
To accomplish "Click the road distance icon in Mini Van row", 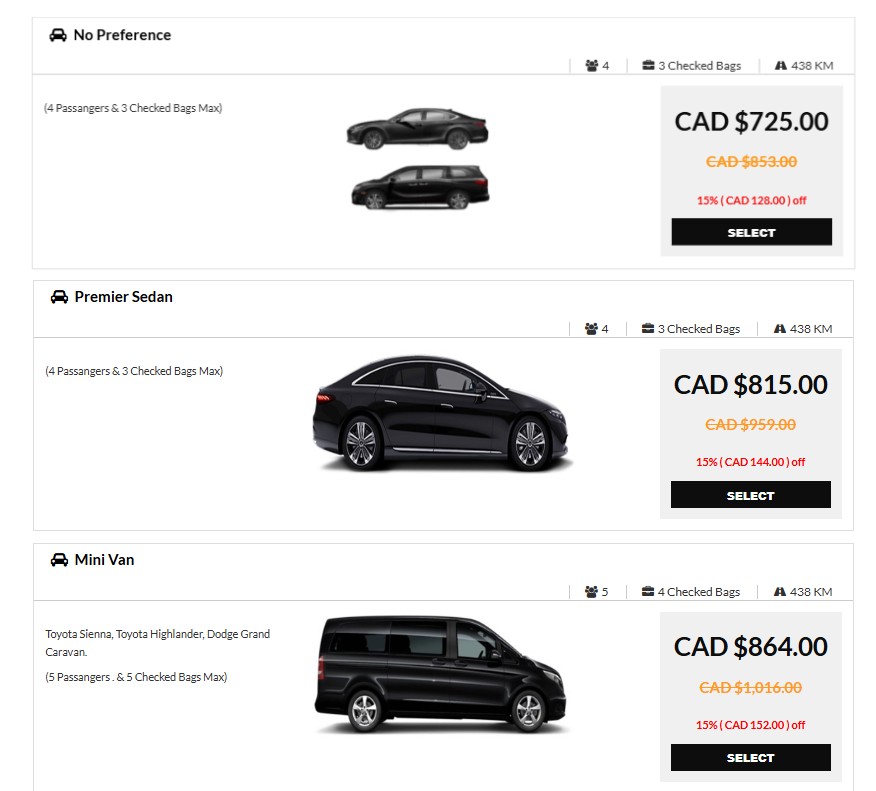I will pos(780,592).
